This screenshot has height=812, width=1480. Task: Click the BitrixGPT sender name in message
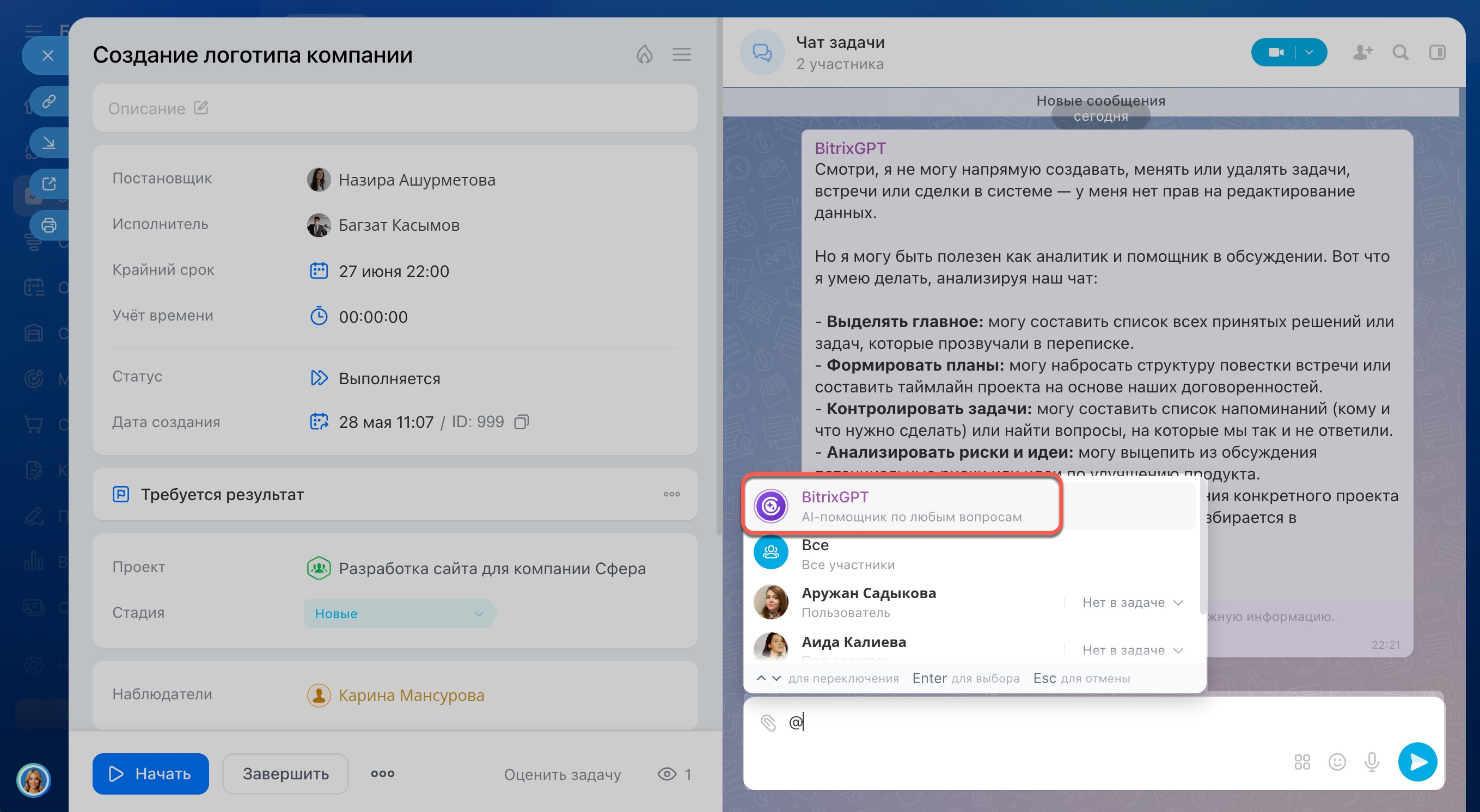tap(850, 148)
